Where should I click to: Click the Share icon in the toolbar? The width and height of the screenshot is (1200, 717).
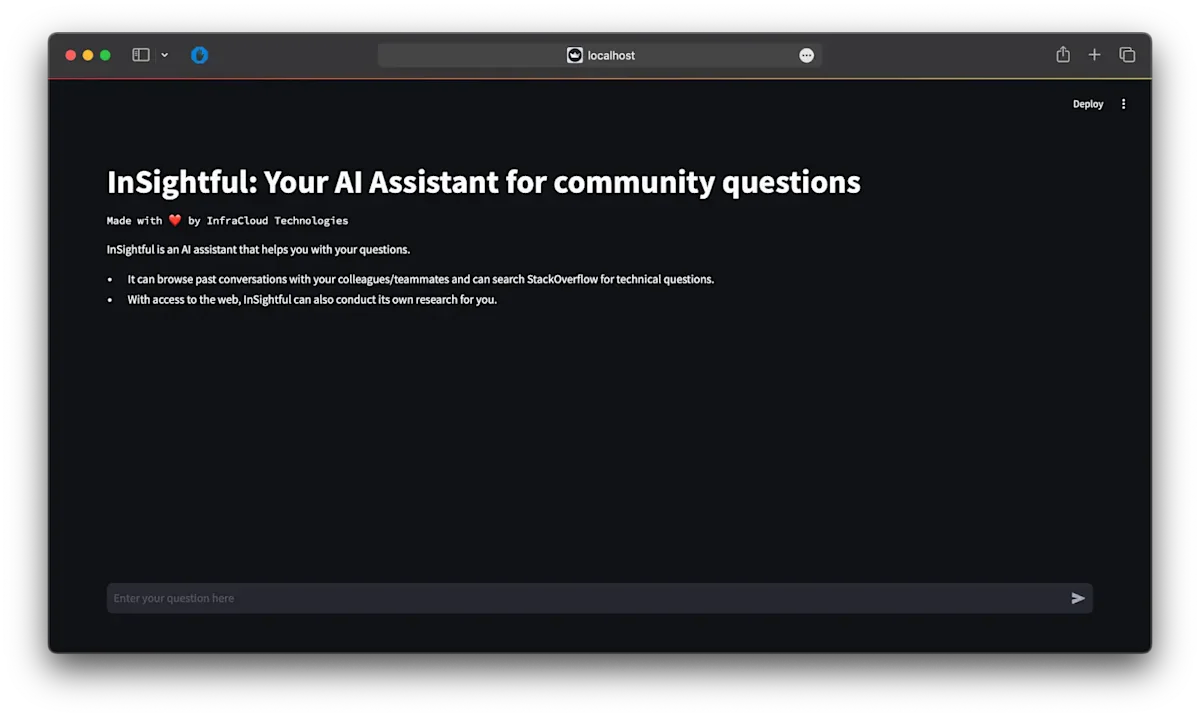[x=1063, y=55]
